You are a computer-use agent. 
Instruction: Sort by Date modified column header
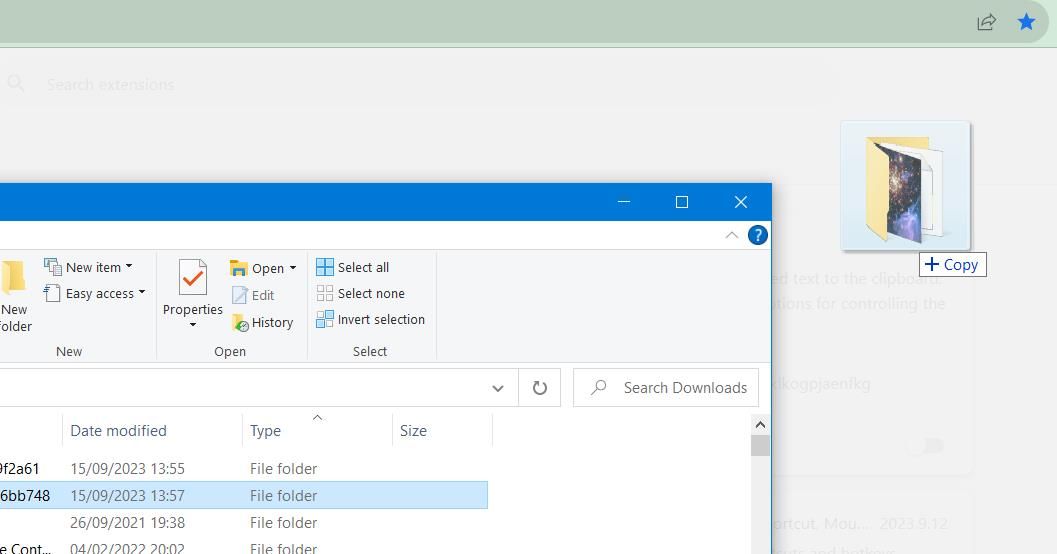[118, 431]
